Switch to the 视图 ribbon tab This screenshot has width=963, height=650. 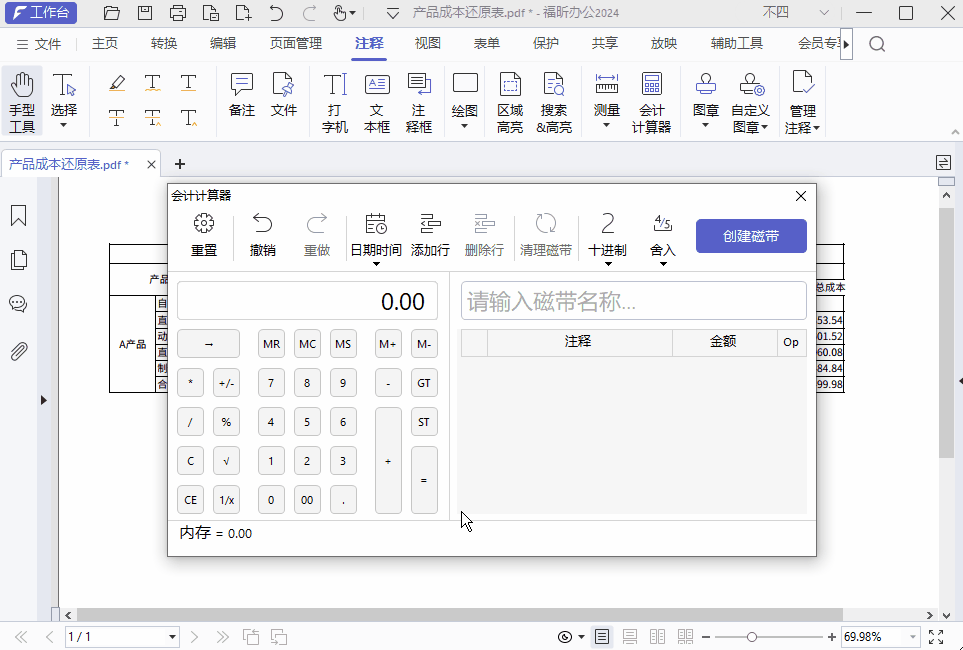(426, 44)
